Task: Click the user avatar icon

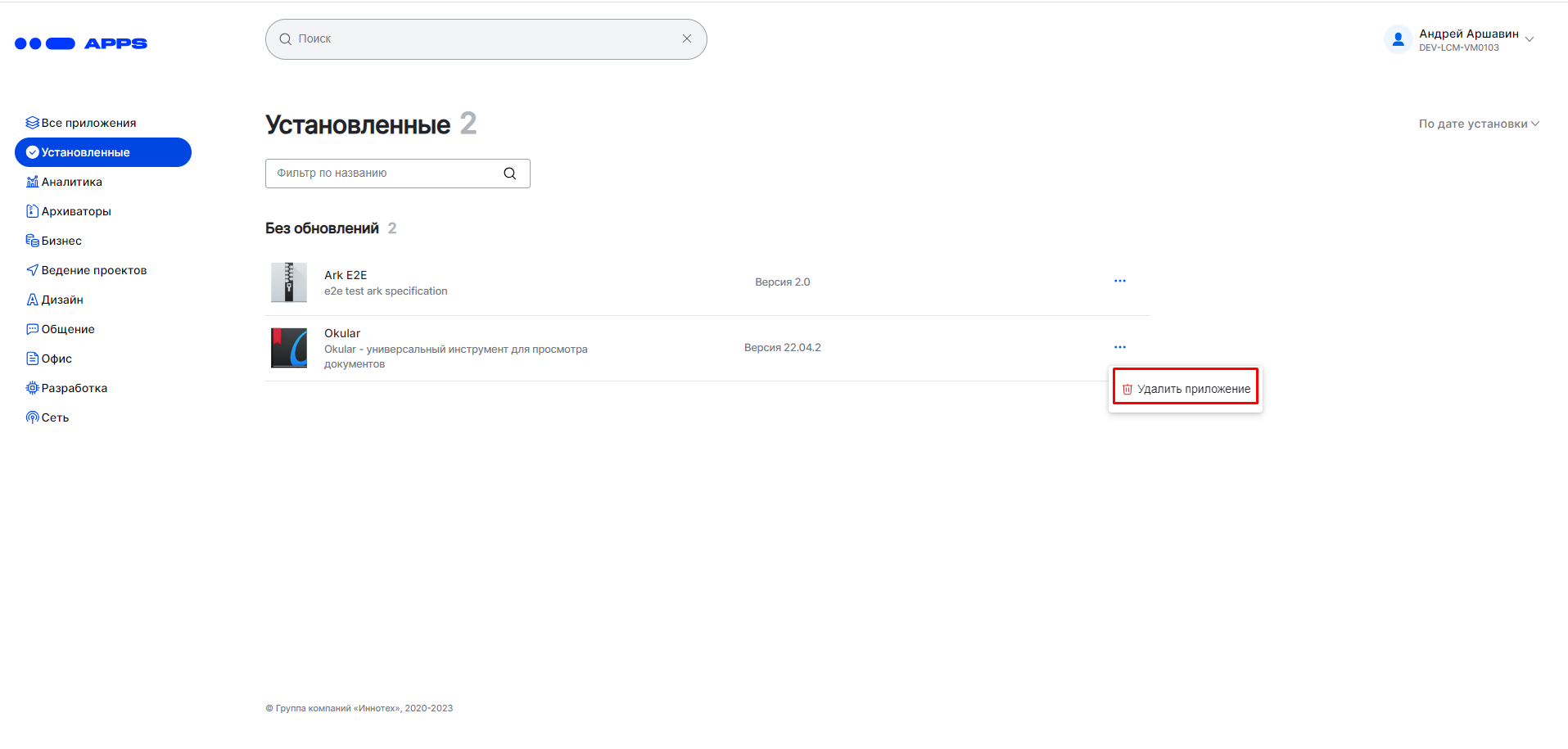Action: coord(1397,38)
